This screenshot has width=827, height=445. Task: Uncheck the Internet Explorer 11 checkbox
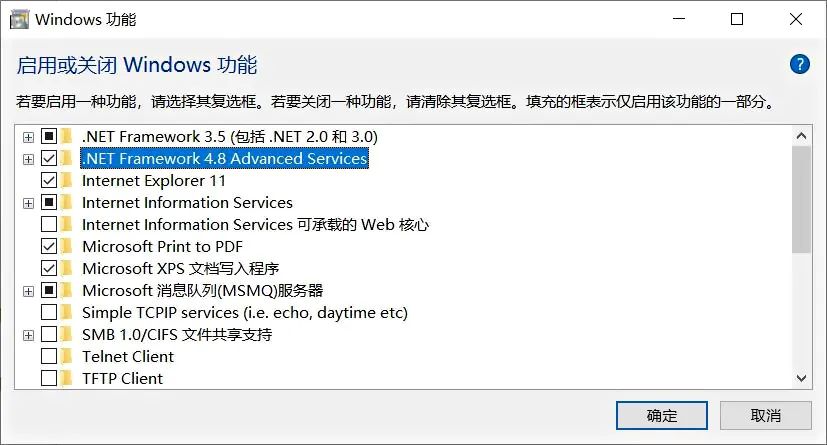coord(48,181)
